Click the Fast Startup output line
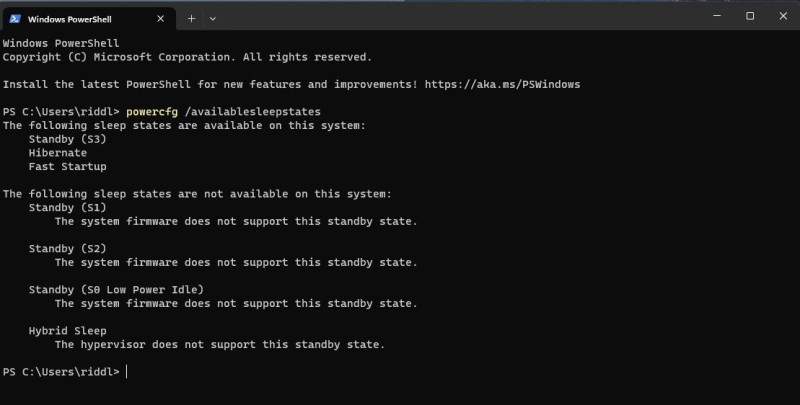 67,167
